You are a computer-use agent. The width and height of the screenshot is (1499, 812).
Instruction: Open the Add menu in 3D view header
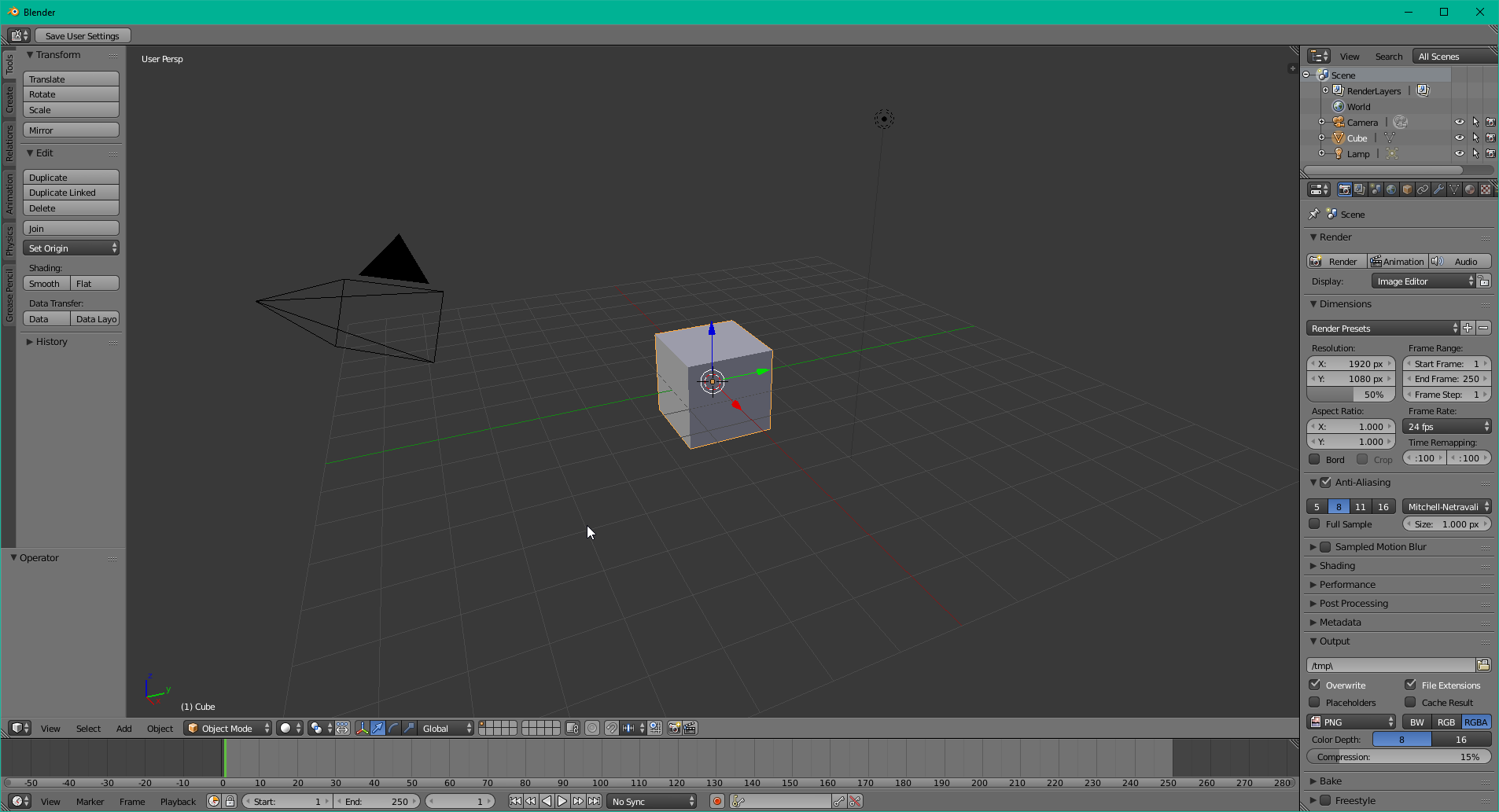click(x=124, y=728)
